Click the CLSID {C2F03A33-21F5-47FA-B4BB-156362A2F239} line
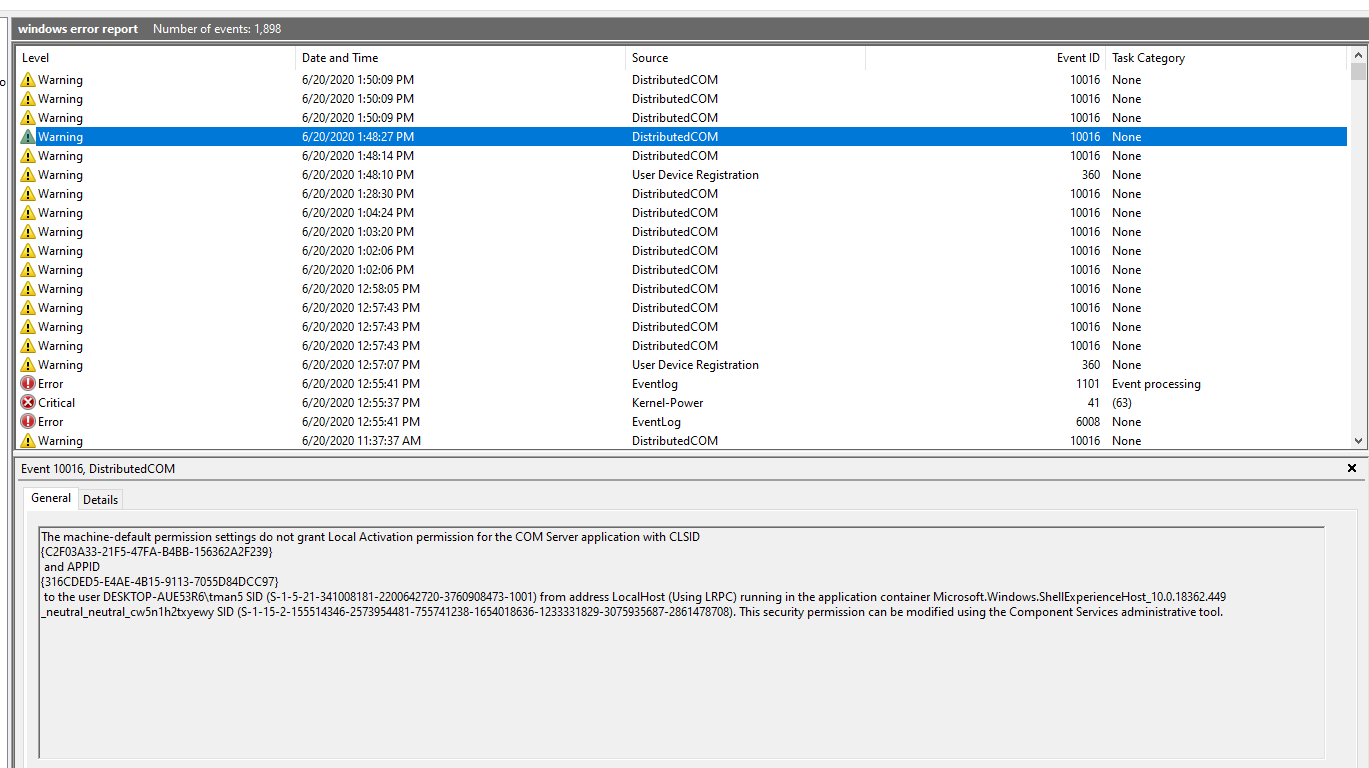Image resolution: width=1369 pixels, height=768 pixels. 156,552
